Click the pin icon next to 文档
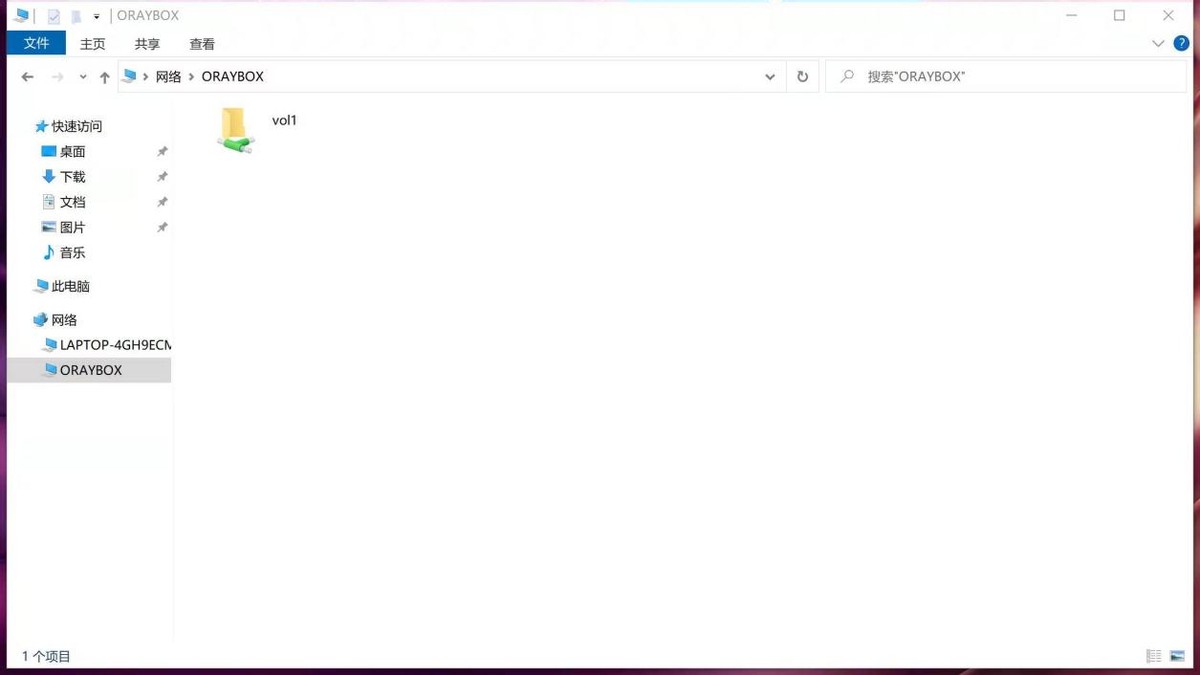 coord(162,202)
